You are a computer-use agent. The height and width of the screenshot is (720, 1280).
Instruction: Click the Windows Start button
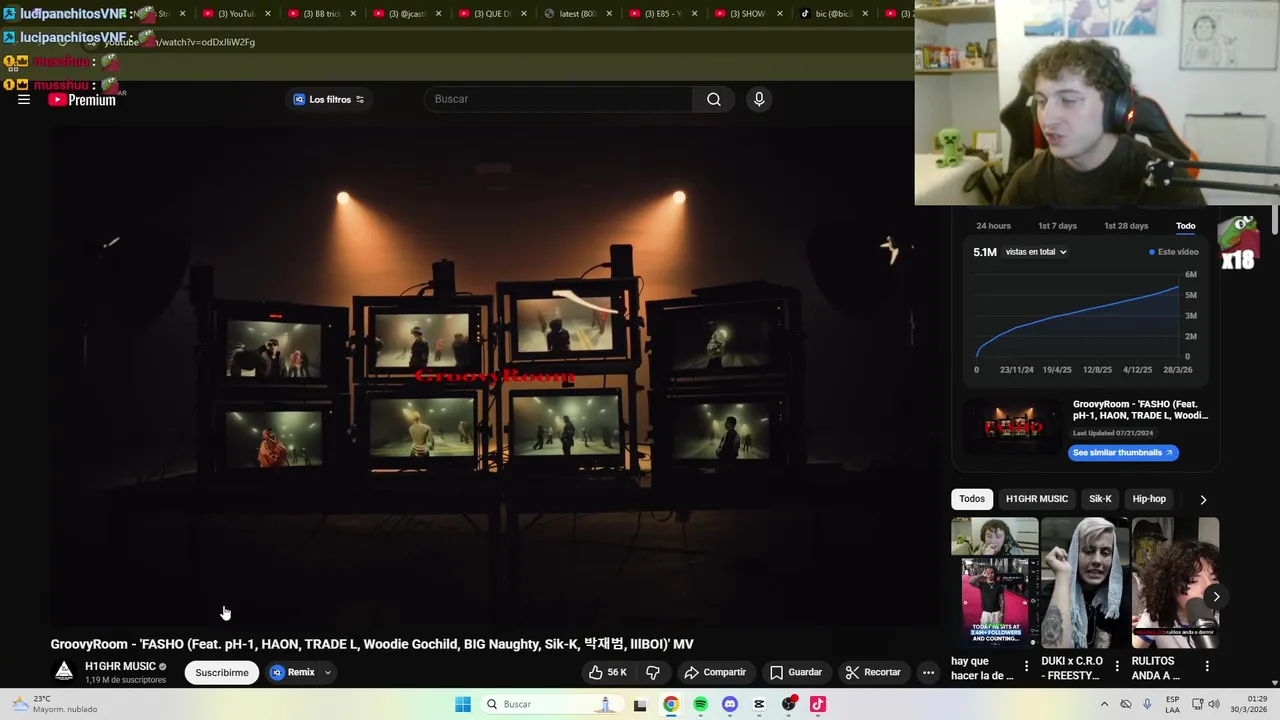click(463, 704)
